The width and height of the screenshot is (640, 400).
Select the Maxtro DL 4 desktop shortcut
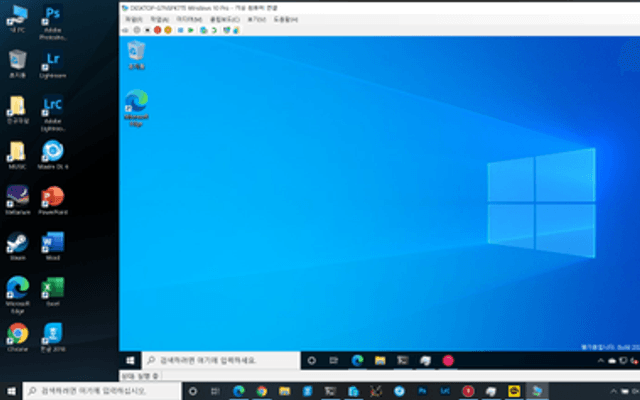click(53, 155)
